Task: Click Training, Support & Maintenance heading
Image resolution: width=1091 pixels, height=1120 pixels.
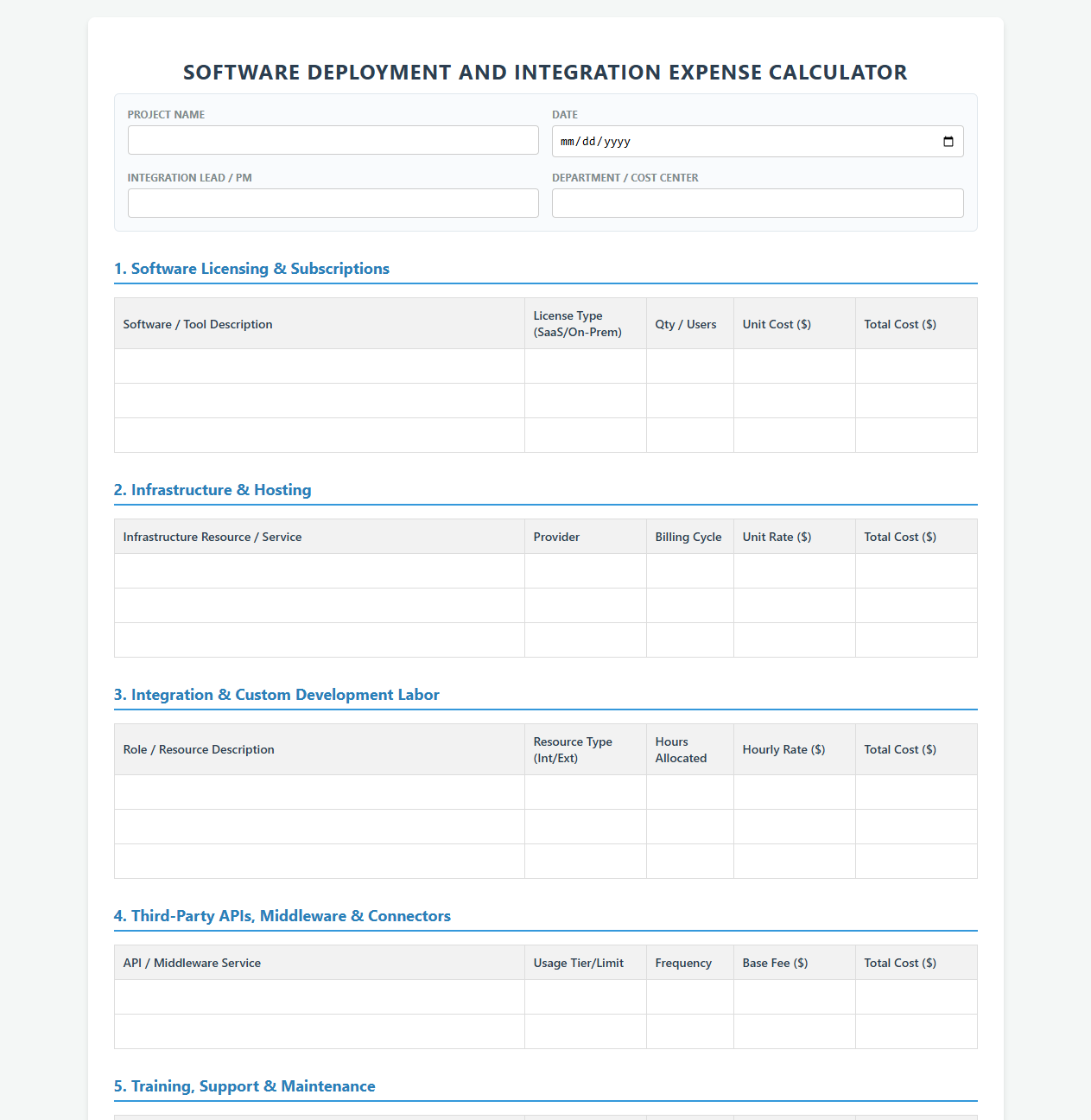Action: 244,1086
